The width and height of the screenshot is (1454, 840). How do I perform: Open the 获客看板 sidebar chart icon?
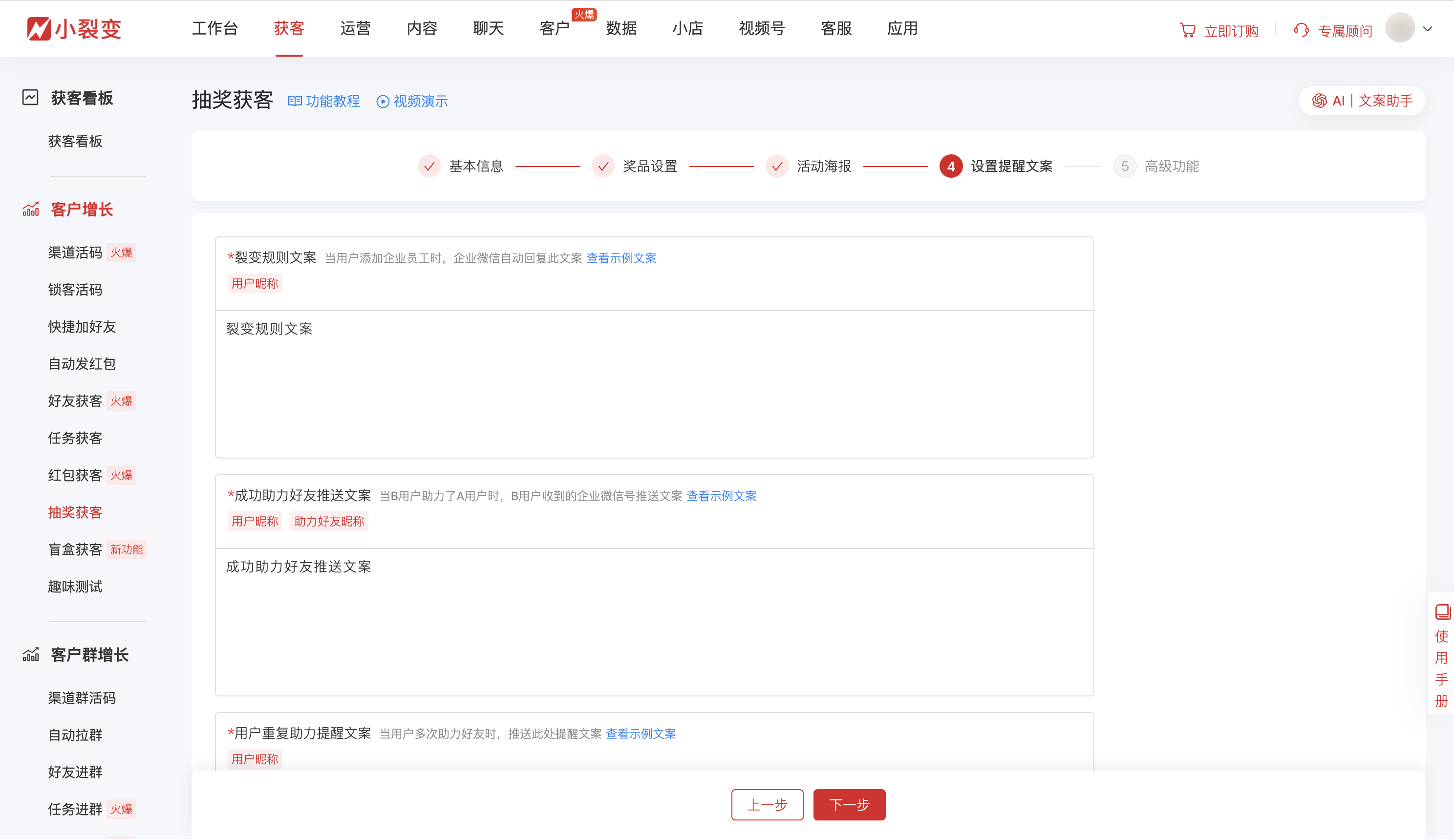pos(30,98)
